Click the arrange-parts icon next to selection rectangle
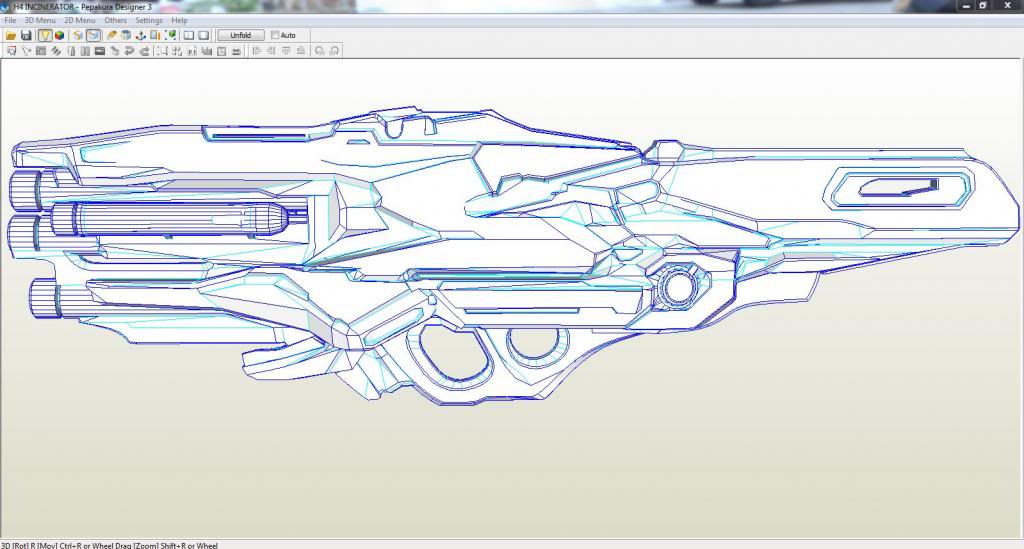 pos(177,51)
